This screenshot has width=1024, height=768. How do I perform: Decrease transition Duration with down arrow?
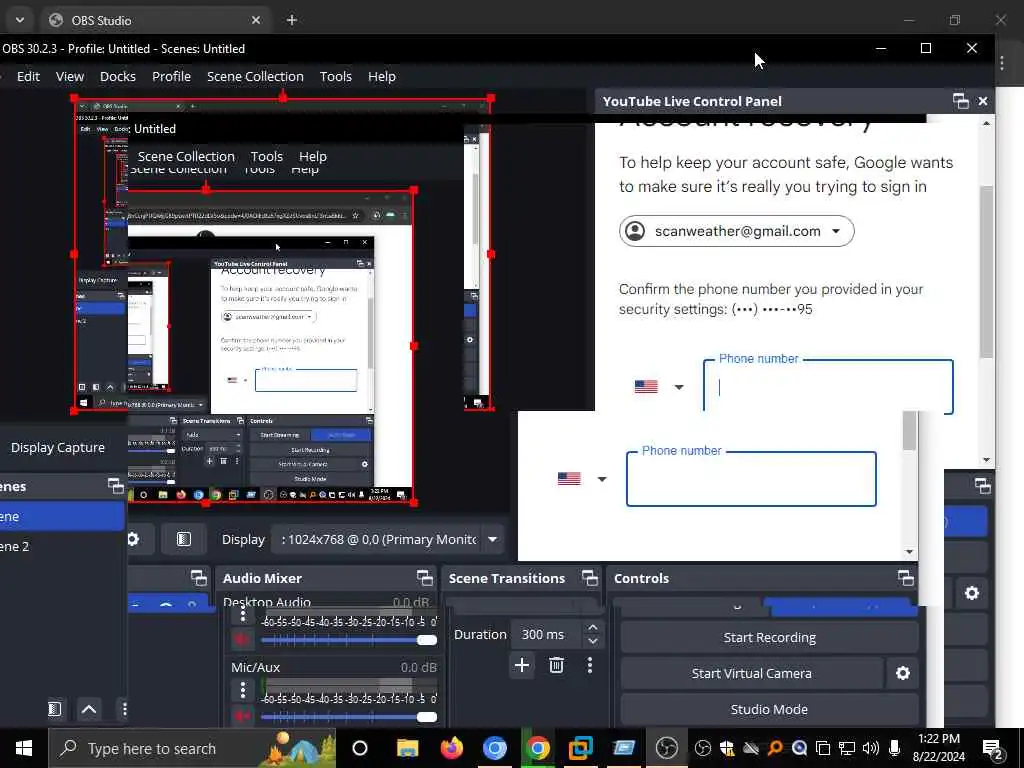click(592, 641)
